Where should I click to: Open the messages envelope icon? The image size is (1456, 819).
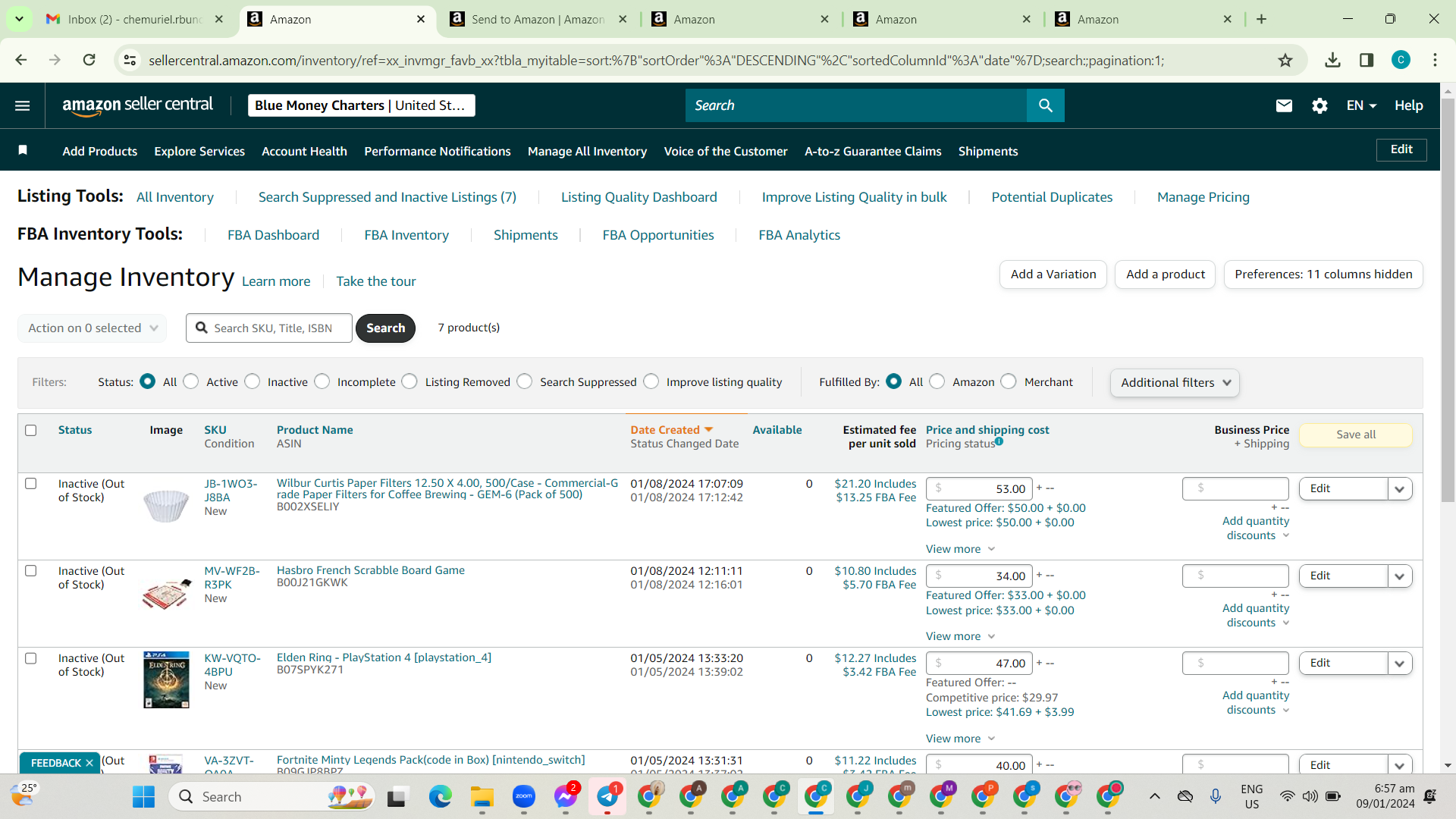(x=1284, y=105)
